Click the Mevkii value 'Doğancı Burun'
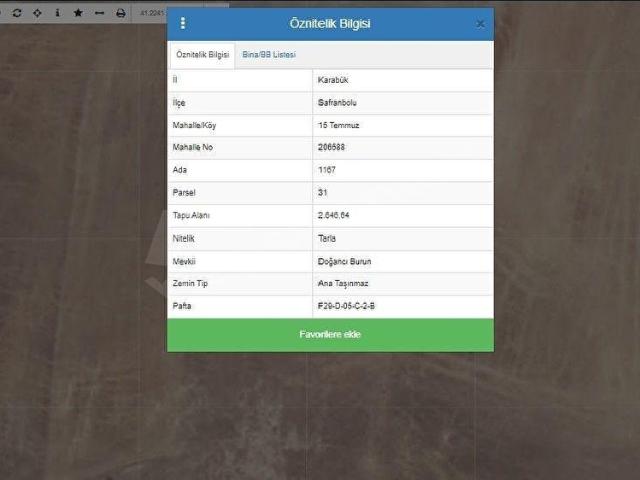The height and width of the screenshot is (480, 640). point(344,261)
